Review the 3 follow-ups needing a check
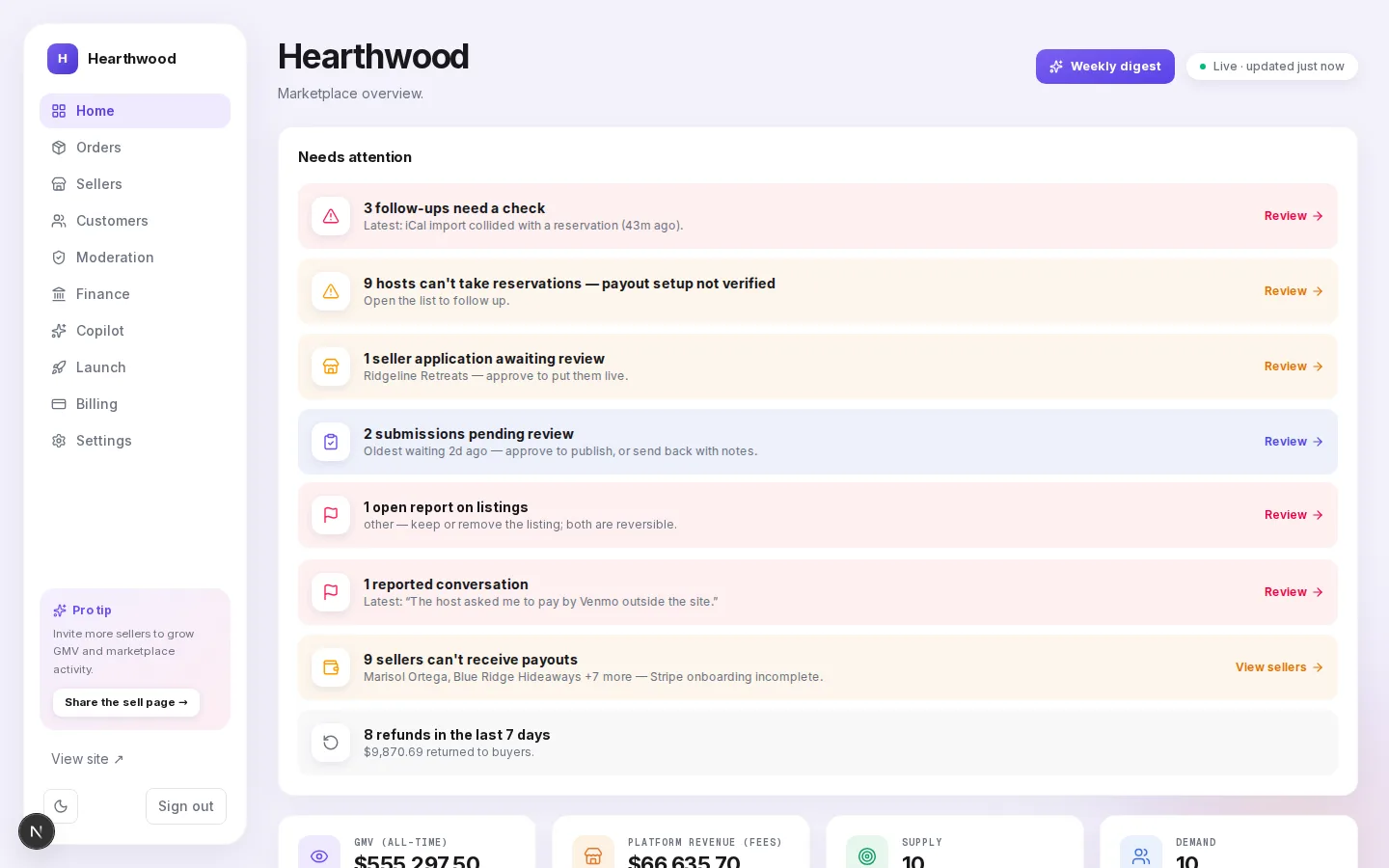Screen dimensions: 1389x868 [x=1294, y=216]
